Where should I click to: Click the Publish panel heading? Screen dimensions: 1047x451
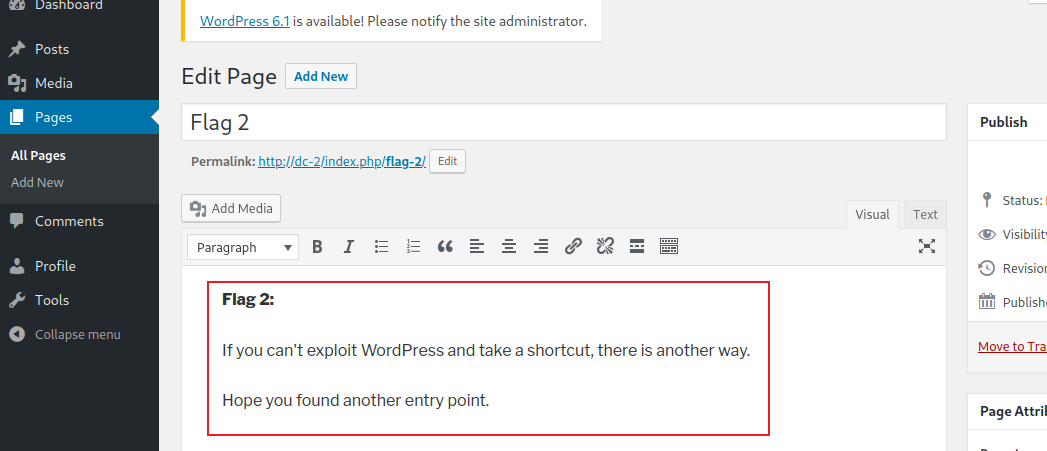tap(1004, 122)
